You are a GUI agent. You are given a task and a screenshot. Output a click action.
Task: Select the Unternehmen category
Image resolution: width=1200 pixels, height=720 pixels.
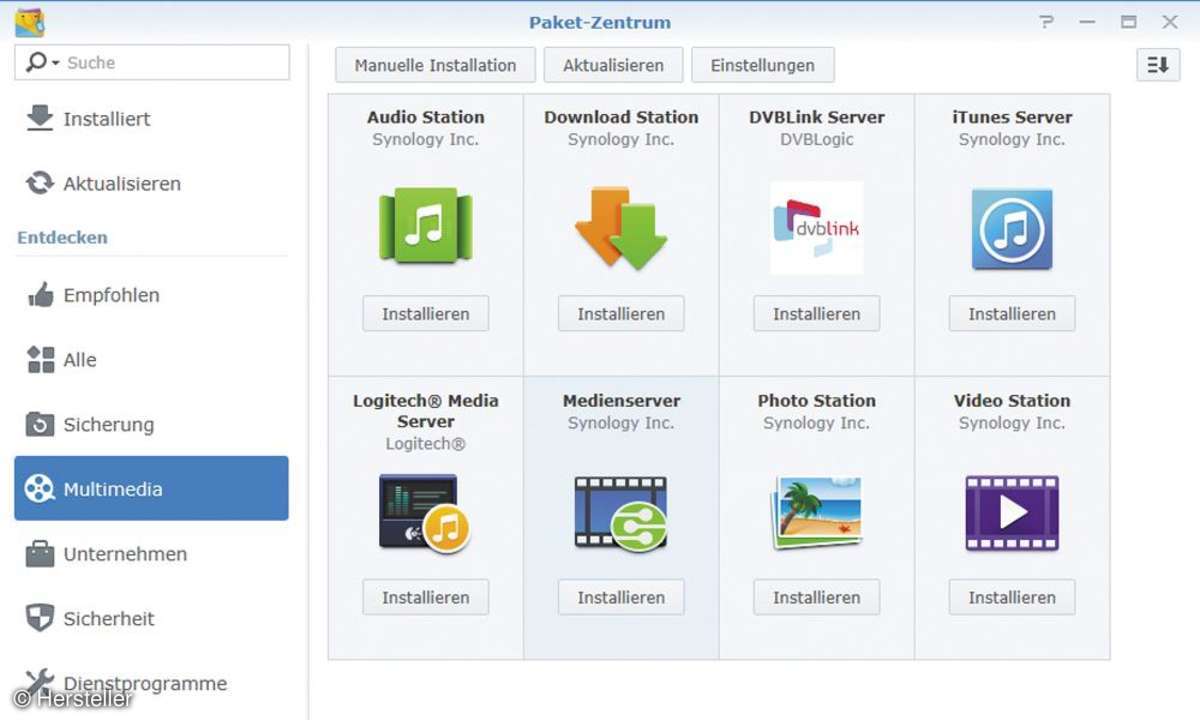point(151,553)
